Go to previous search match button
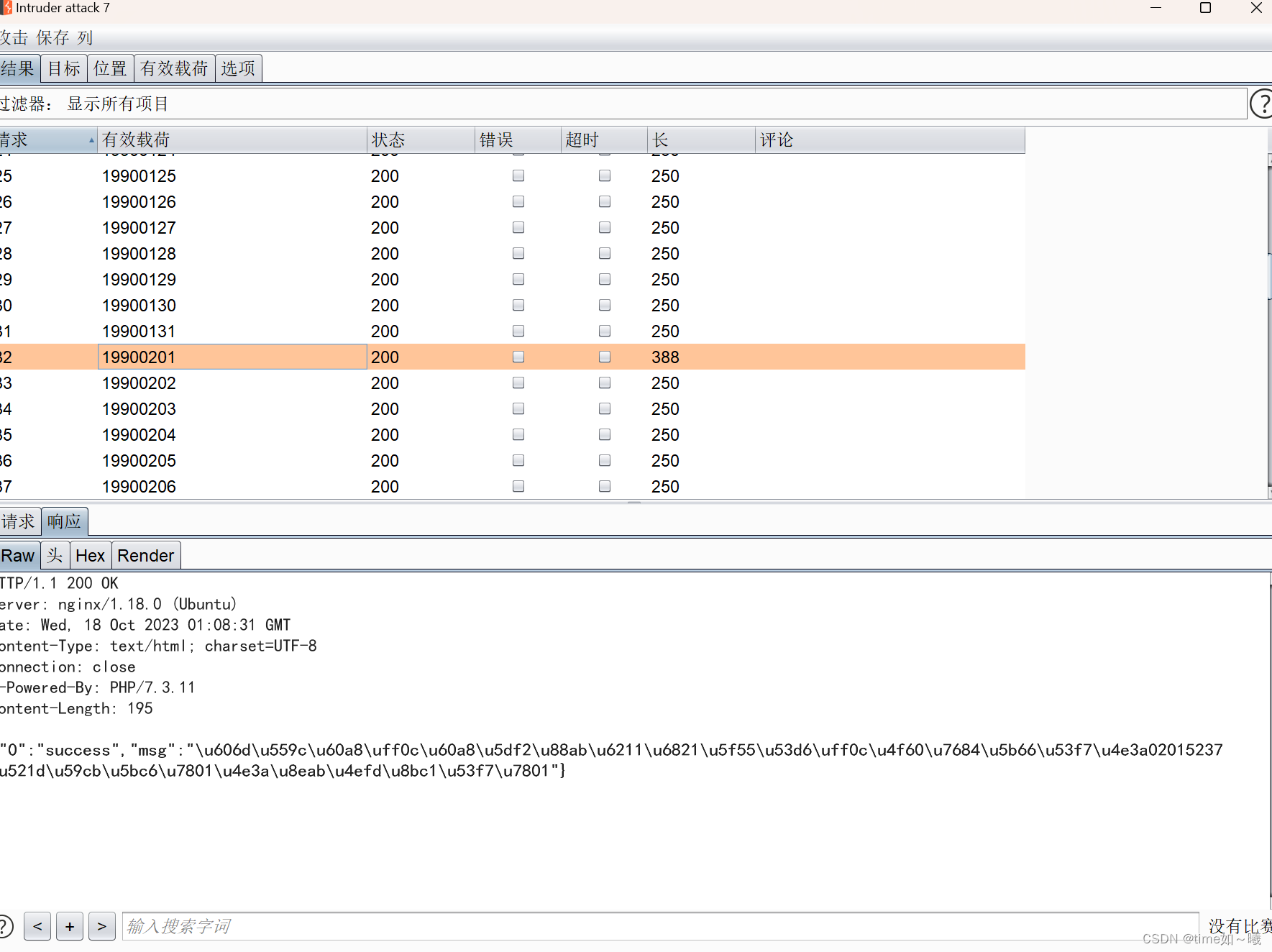This screenshot has height=952, width=1272. (x=37, y=926)
